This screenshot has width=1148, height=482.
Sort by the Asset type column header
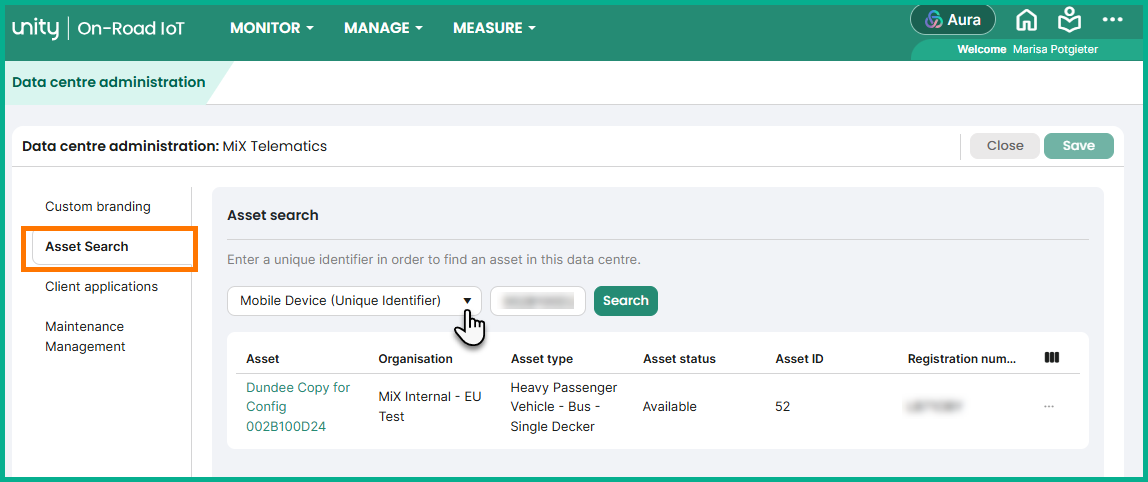[x=542, y=359]
